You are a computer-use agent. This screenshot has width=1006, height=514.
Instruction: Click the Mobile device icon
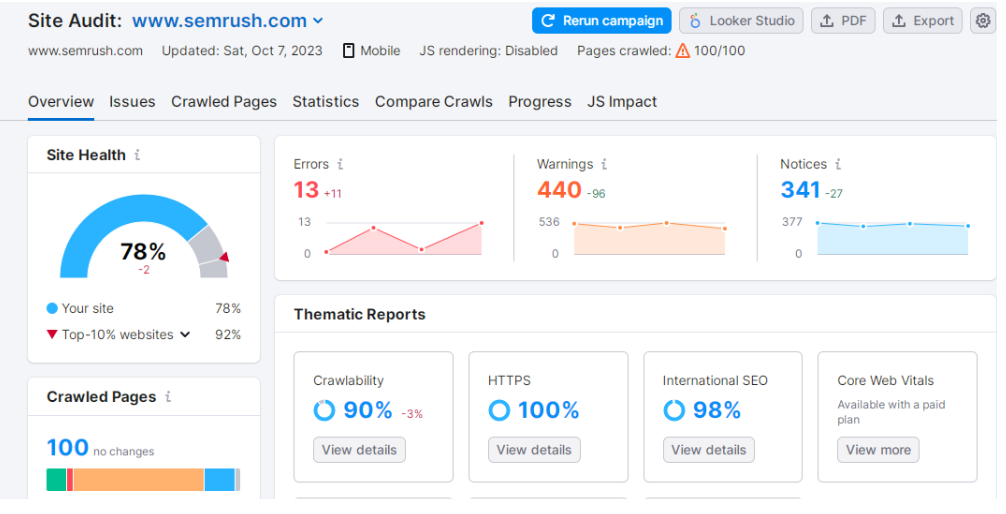349,51
